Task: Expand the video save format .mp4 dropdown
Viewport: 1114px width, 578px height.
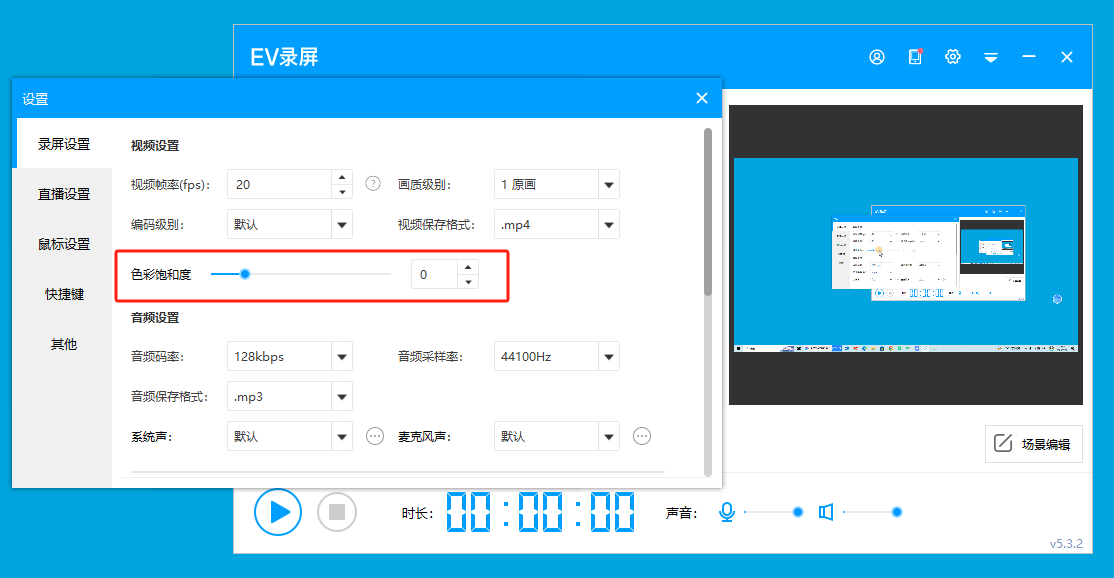Action: pos(609,225)
